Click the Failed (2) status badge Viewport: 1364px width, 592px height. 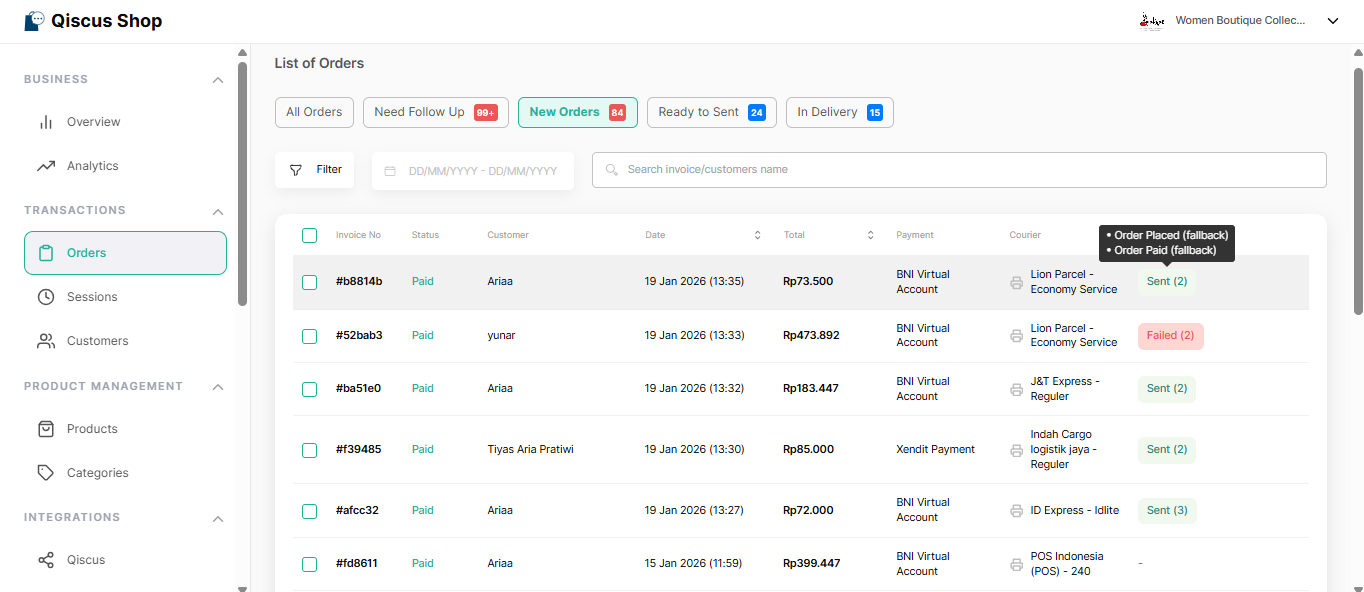coord(1170,336)
